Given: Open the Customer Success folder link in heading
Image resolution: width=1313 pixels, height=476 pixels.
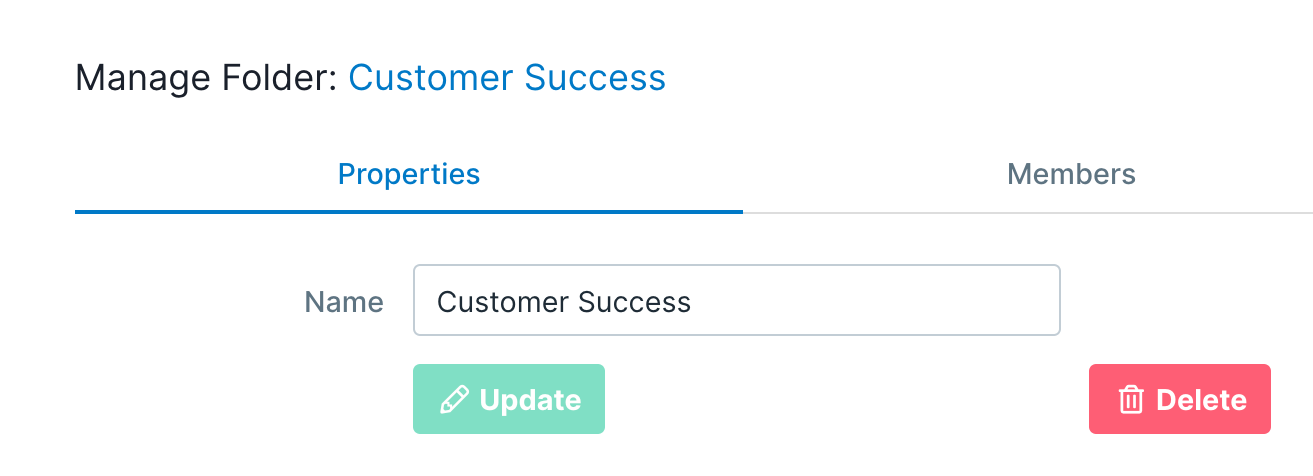Looking at the screenshot, I should [507, 77].
